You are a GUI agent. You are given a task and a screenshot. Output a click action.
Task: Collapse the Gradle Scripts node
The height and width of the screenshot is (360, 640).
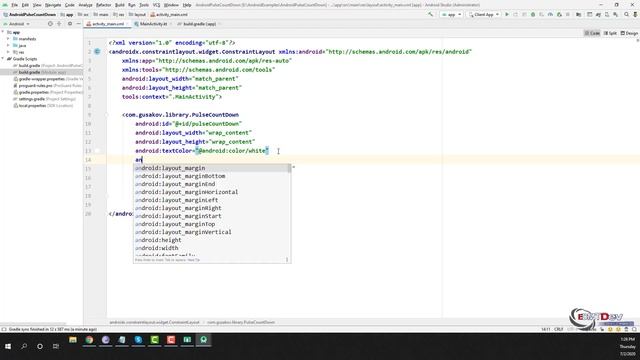coord(3,59)
